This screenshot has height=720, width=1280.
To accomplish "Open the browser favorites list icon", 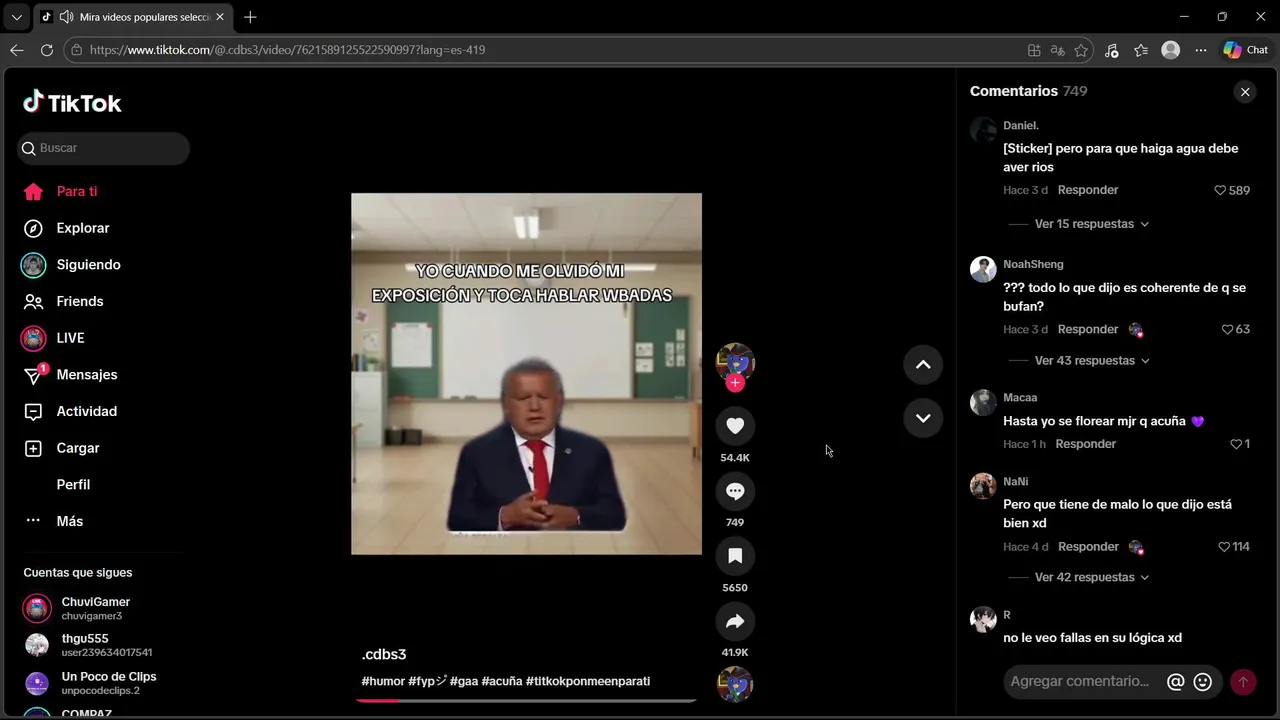I will click(1141, 50).
